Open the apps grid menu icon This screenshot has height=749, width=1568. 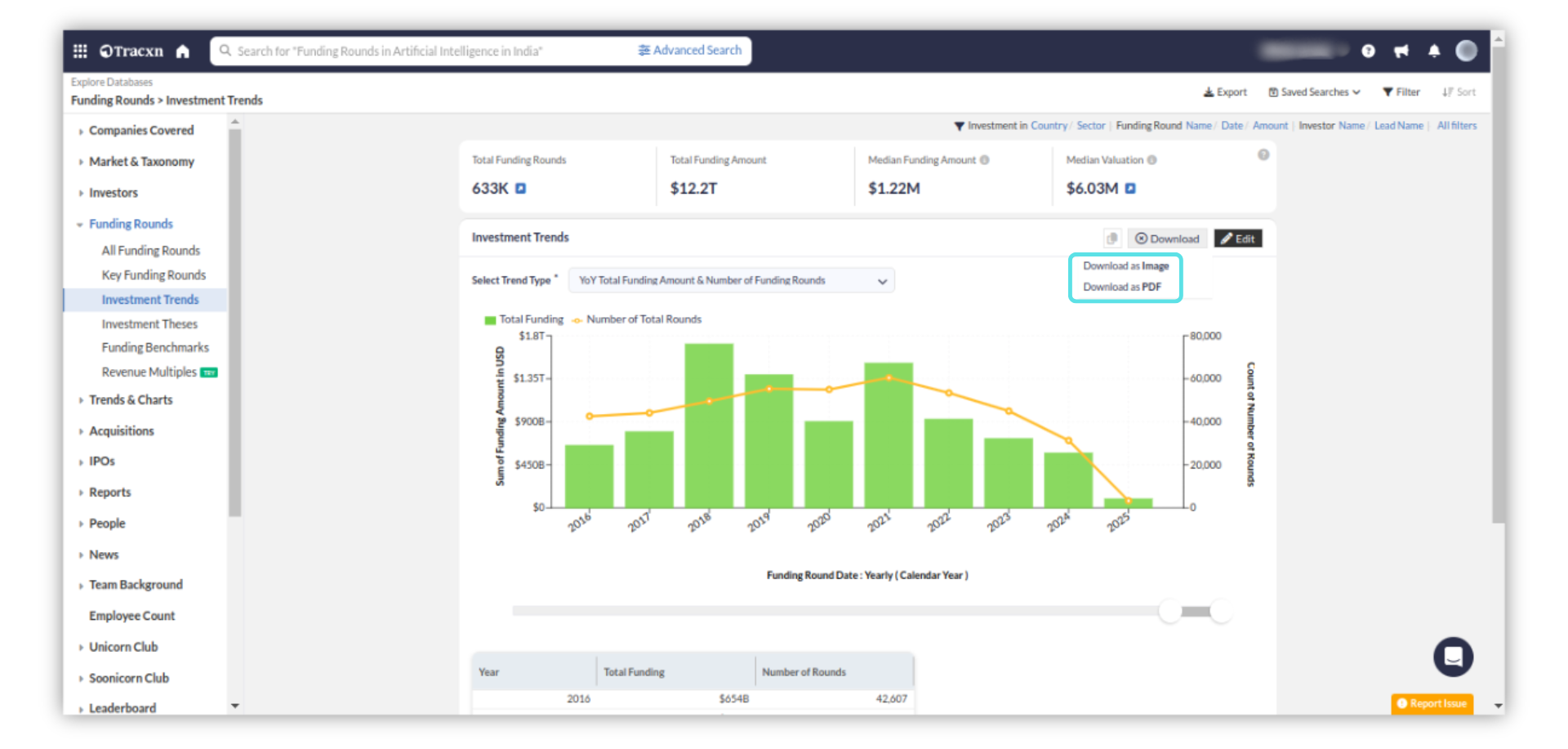(x=80, y=51)
